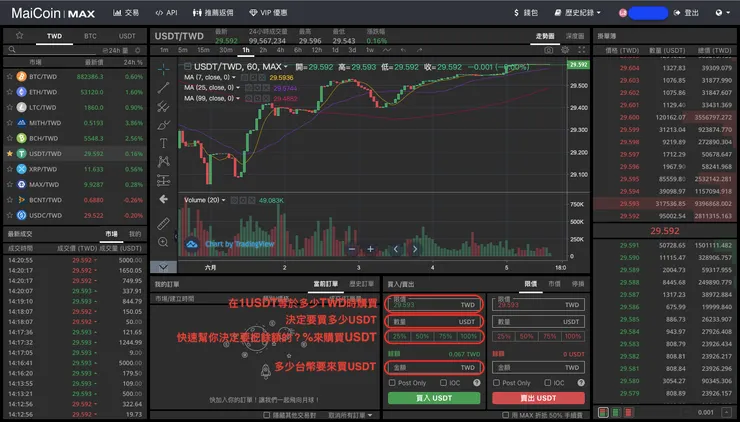Click the help icon in buy form
The width and height of the screenshot is (740, 422).
[477, 383]
